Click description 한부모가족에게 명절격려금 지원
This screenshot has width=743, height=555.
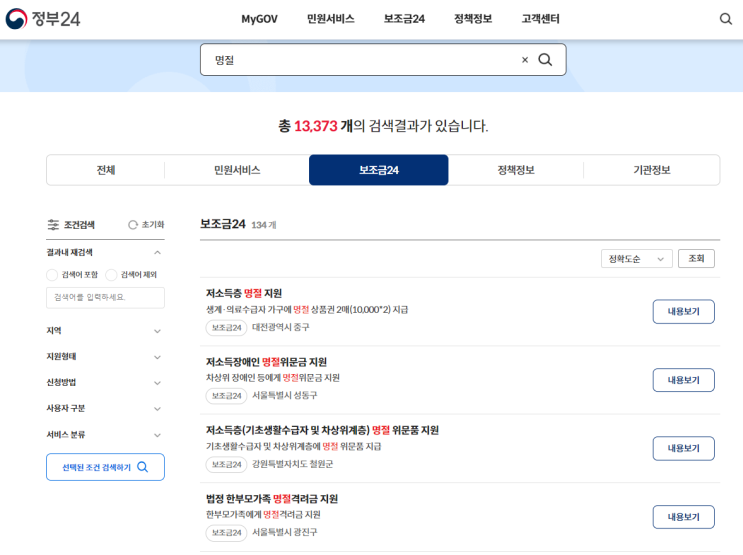click(263, 515)
